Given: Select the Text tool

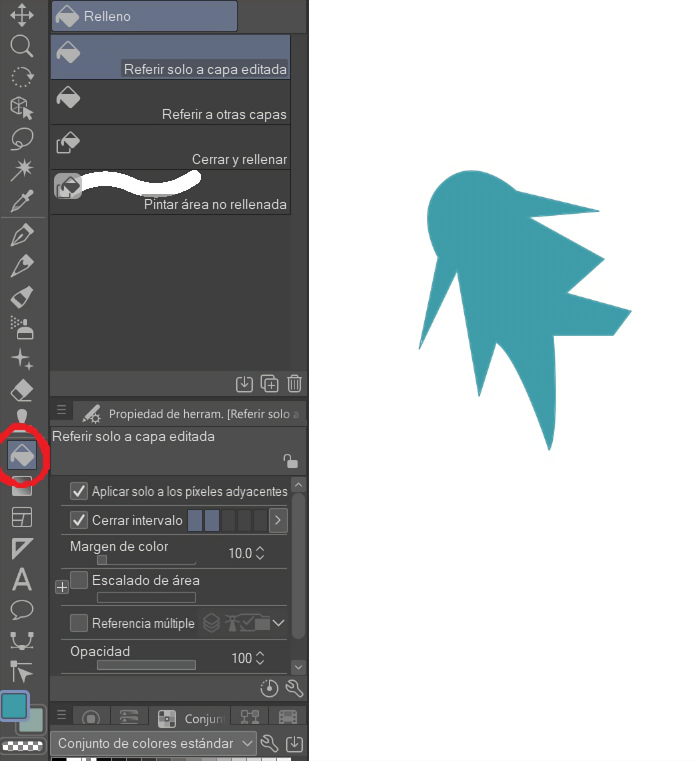Looking at the screenshot, I should [22, 579].
